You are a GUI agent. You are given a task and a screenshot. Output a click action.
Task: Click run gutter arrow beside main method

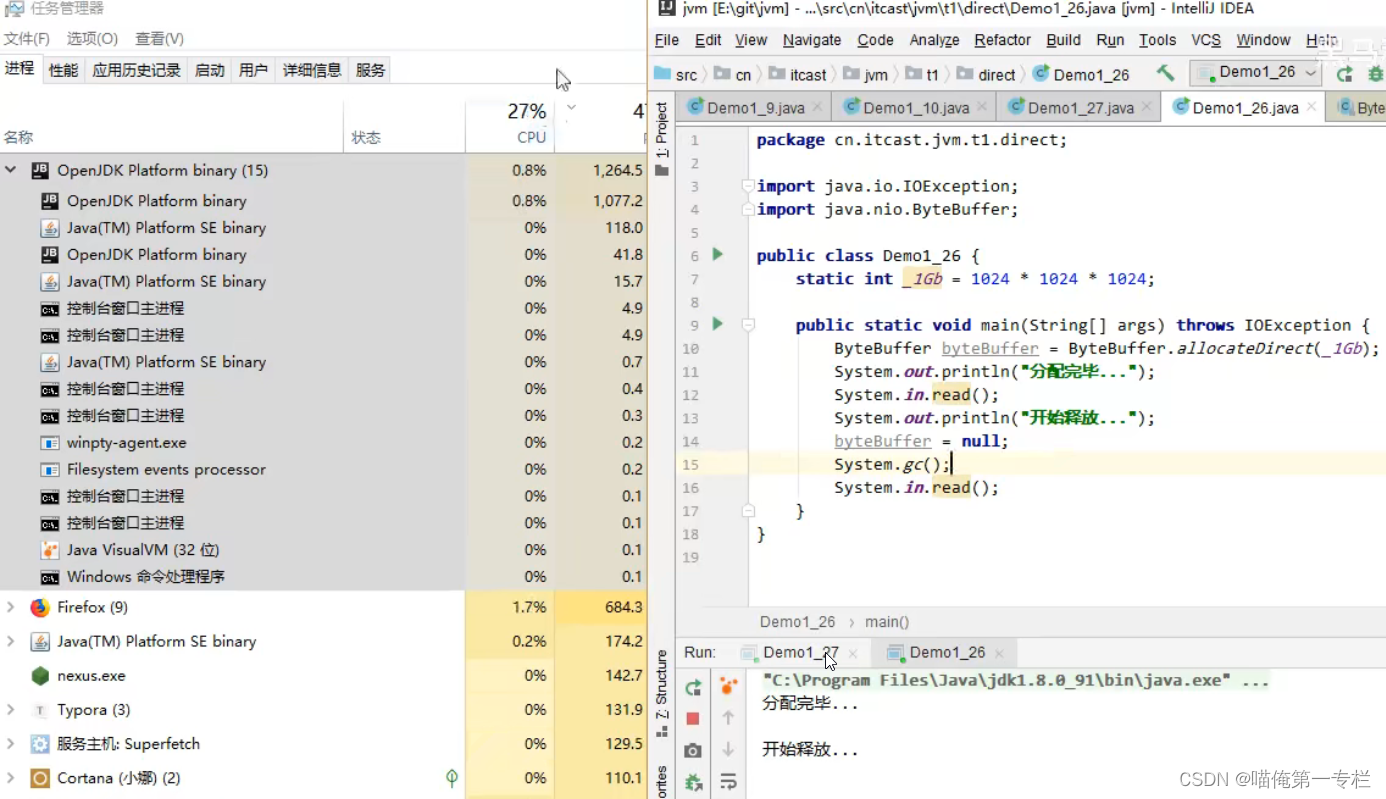tap(717, 324)
